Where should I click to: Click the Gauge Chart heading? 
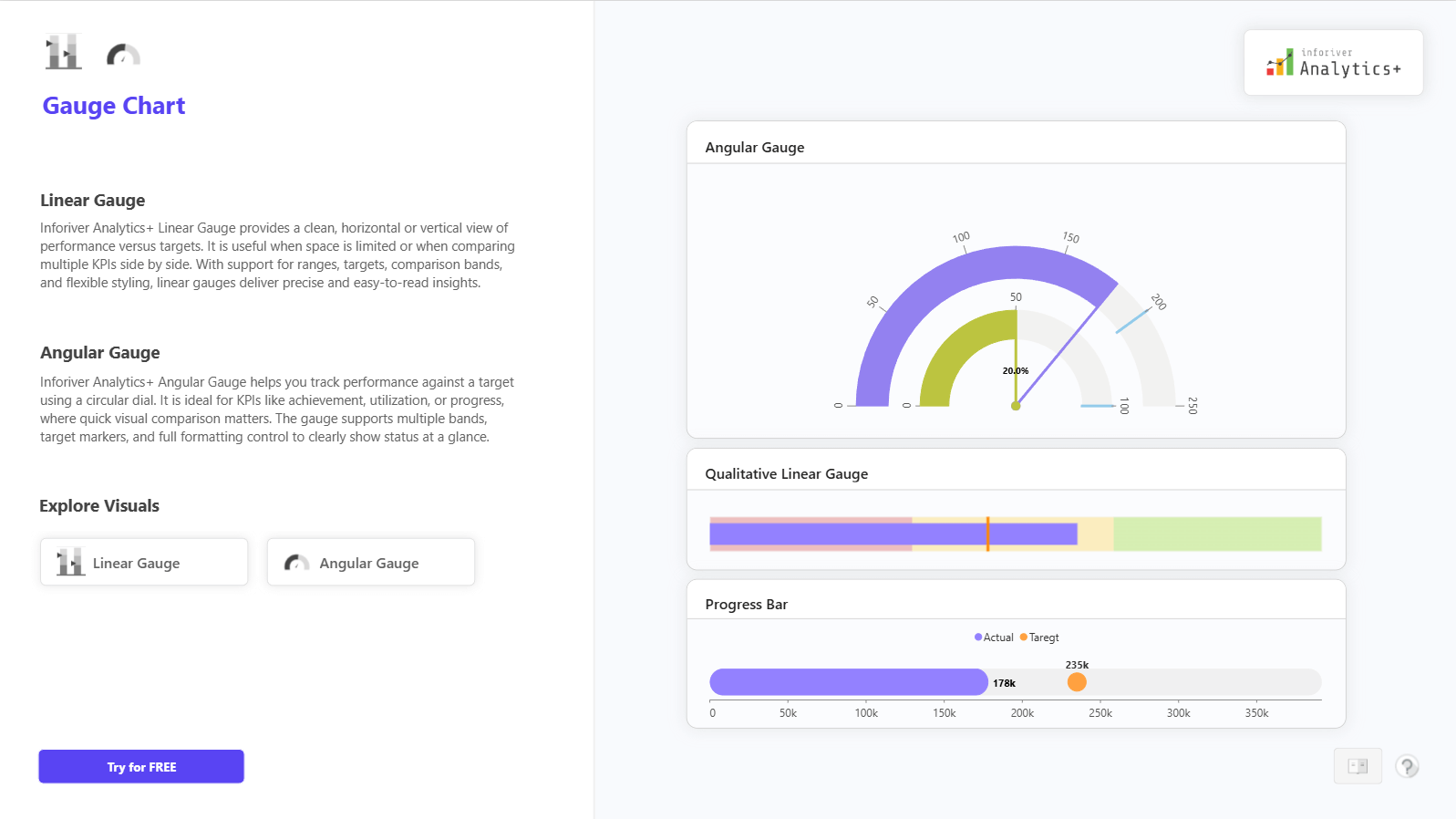tap(114, 106)
